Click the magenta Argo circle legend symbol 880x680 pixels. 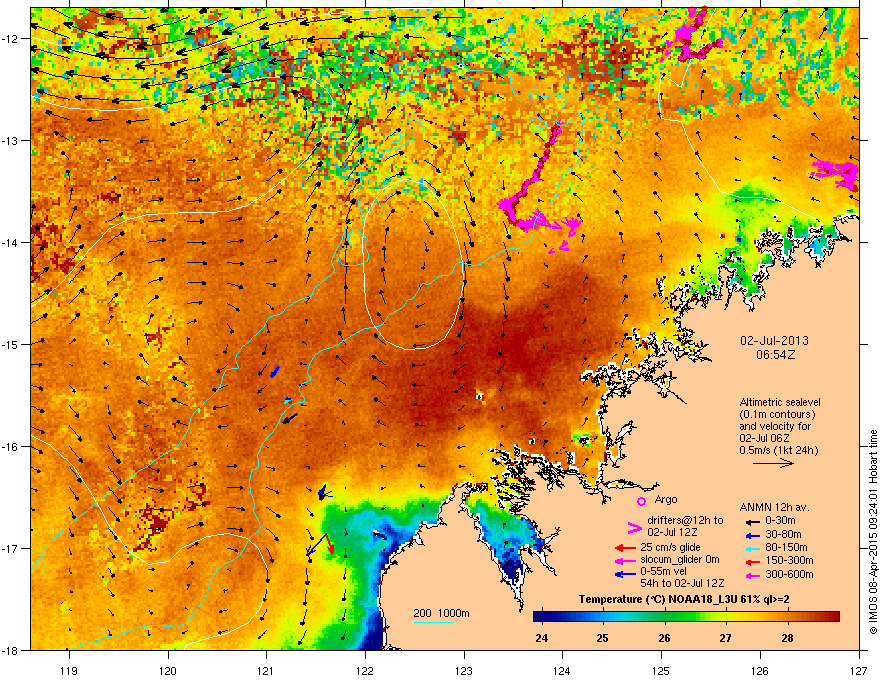click(x=641, y=501)
